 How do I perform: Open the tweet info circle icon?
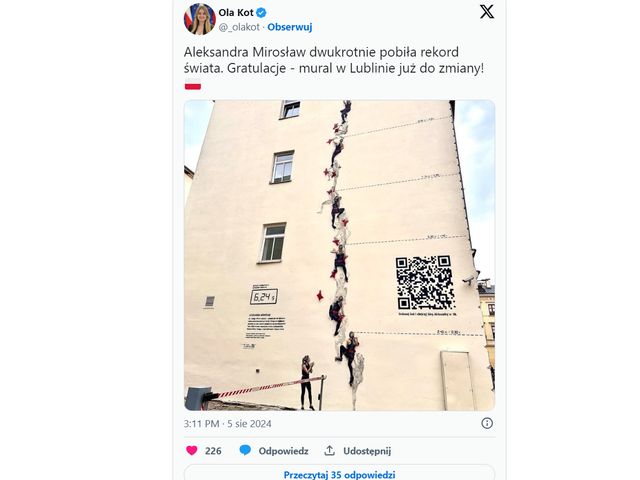coord(487,423)
